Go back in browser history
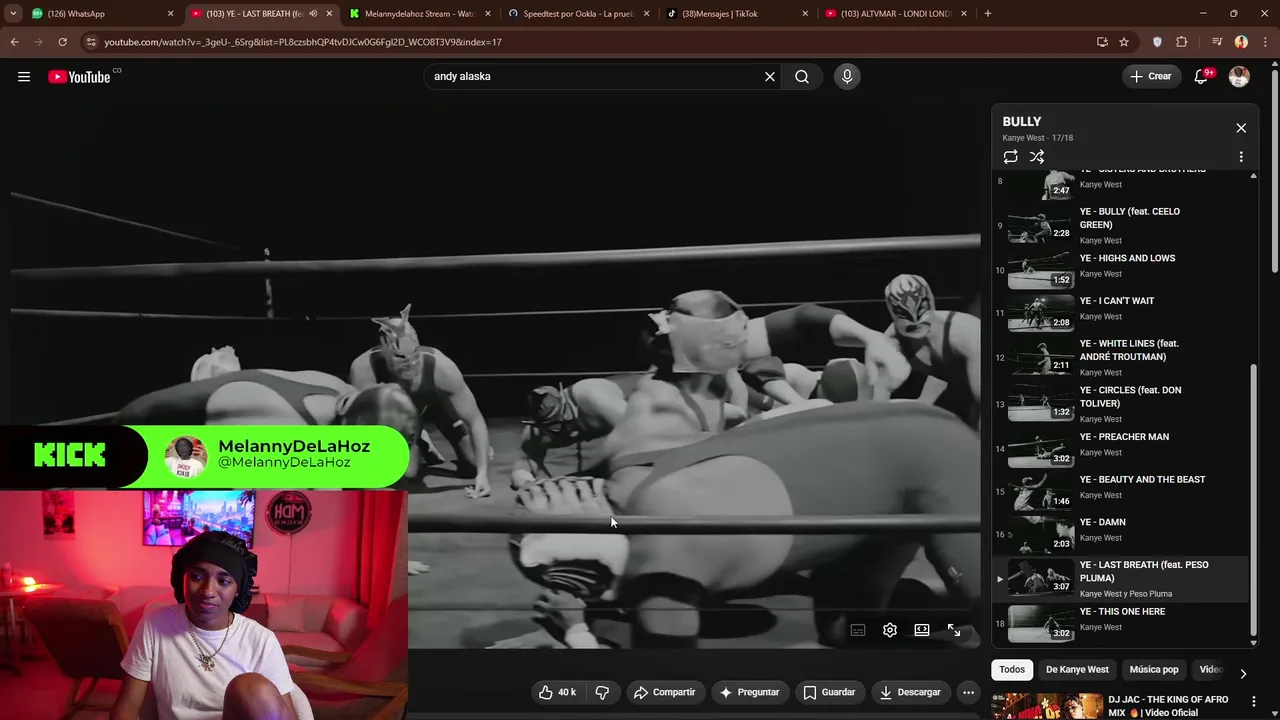 click(x=14, y=42)
